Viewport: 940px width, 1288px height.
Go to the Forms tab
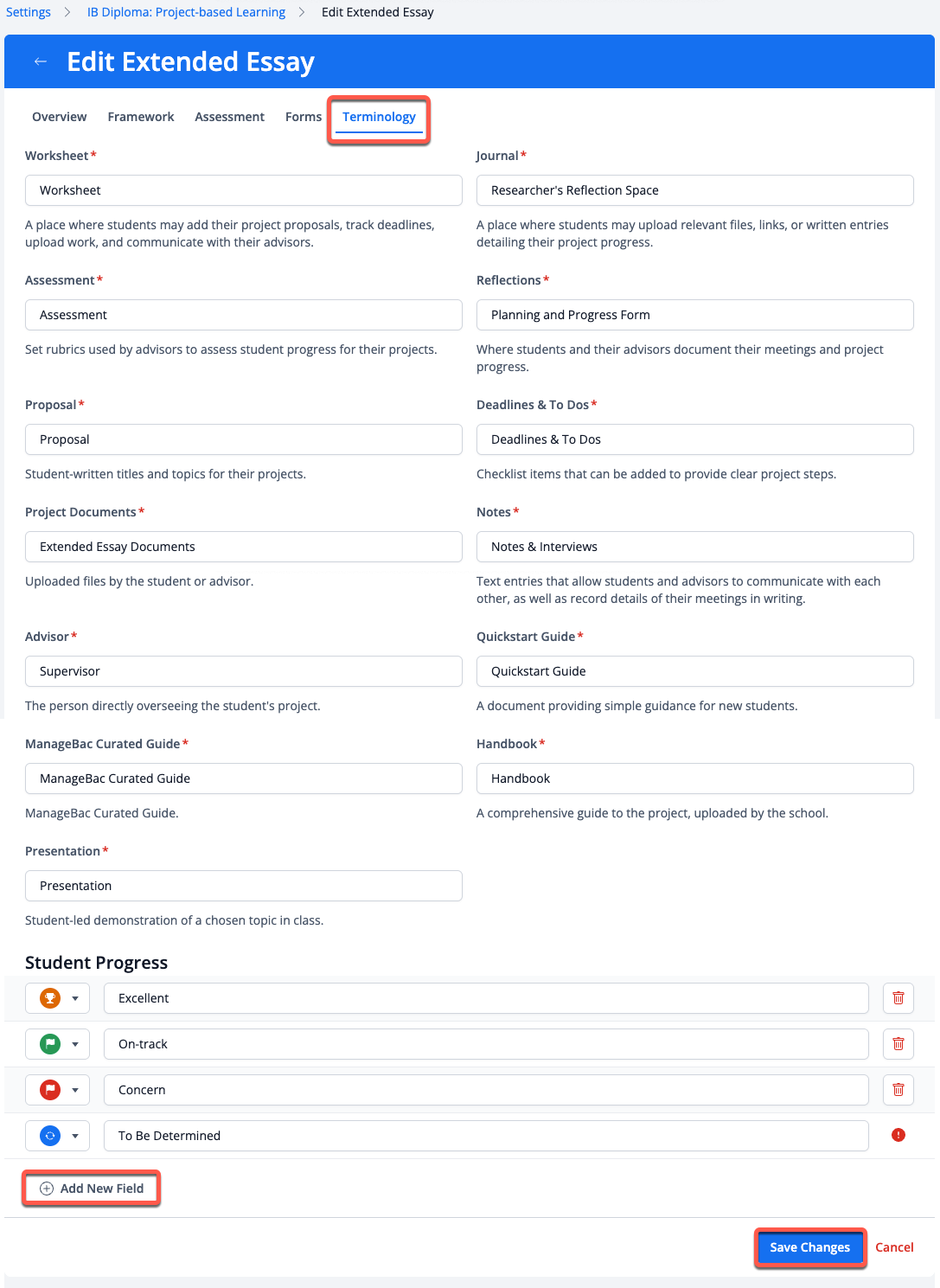303,117
